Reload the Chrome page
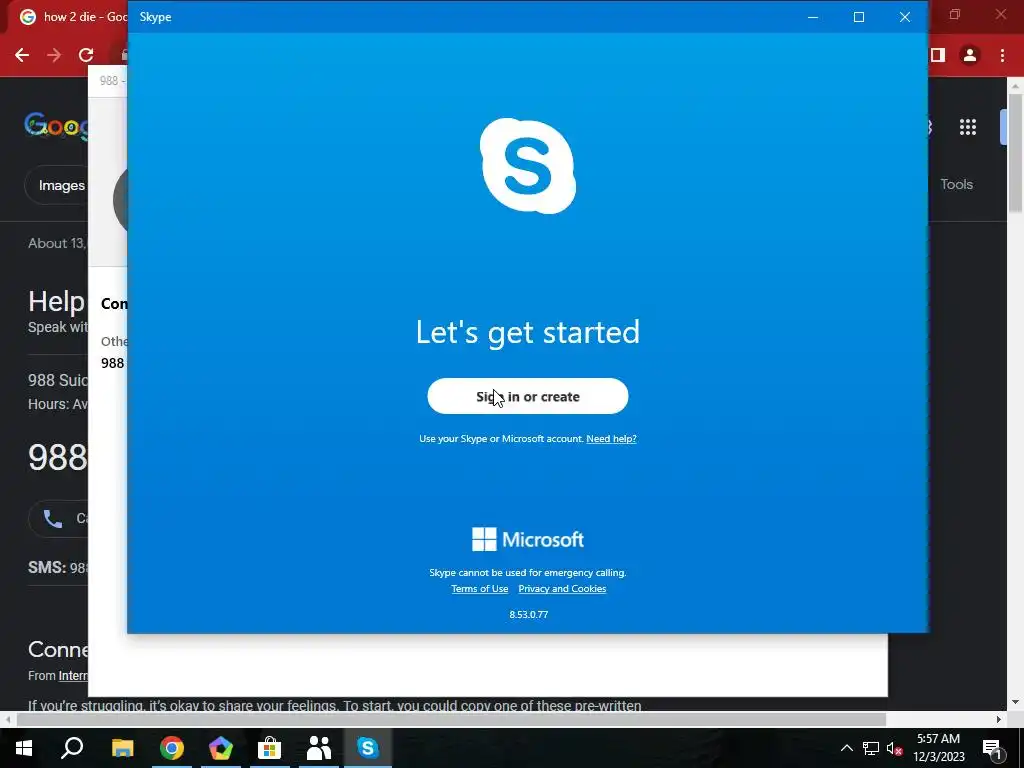This screenshot has width=1024, height=768. 86,55
